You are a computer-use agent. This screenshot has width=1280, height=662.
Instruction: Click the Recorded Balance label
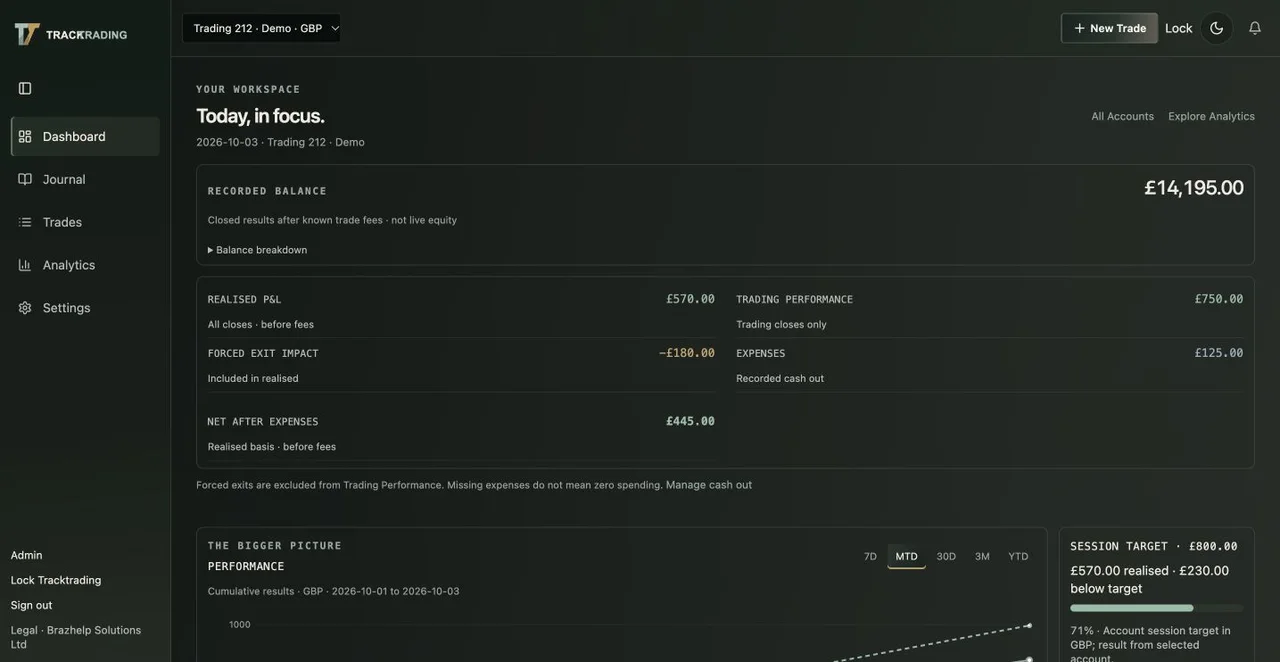pyautogui.click(x=267, y=191)
